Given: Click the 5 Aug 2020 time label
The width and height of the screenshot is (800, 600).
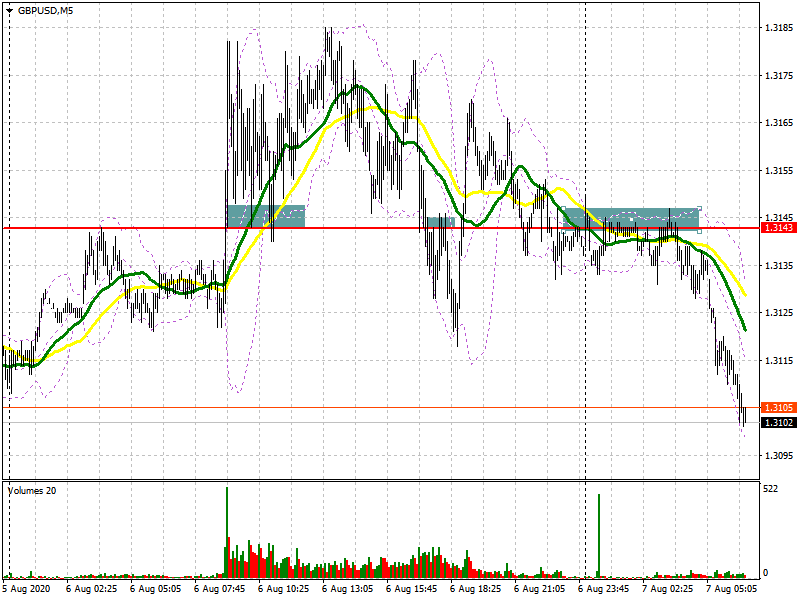Looking at the screenshot, I should point(27,589).
